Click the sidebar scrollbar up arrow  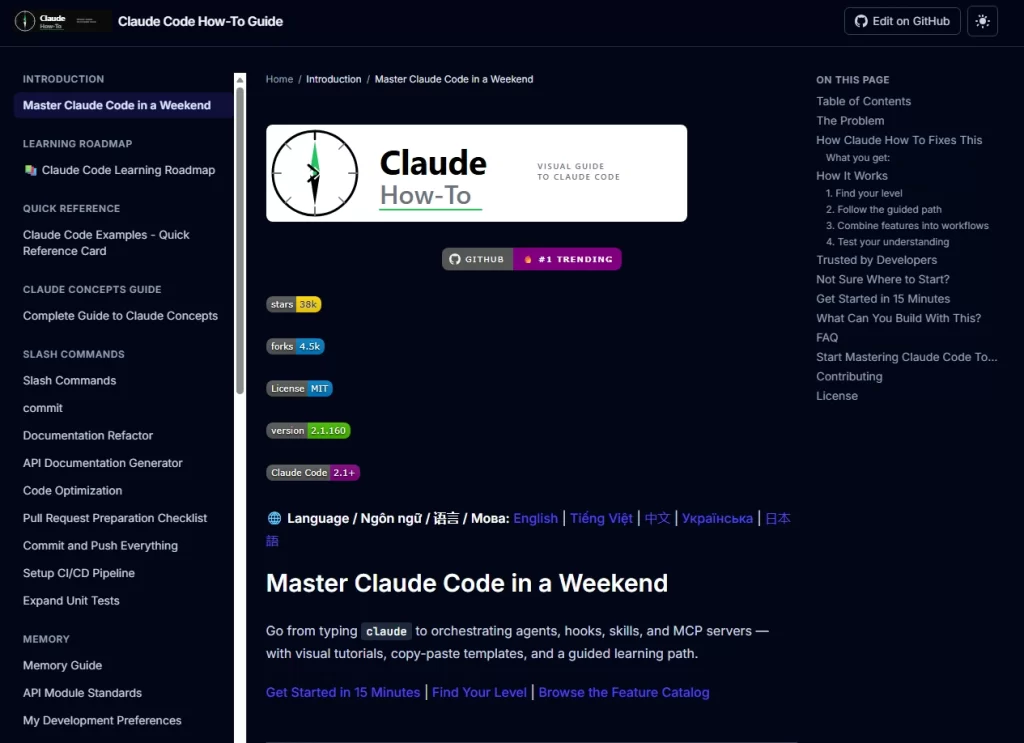pos(240,80)
